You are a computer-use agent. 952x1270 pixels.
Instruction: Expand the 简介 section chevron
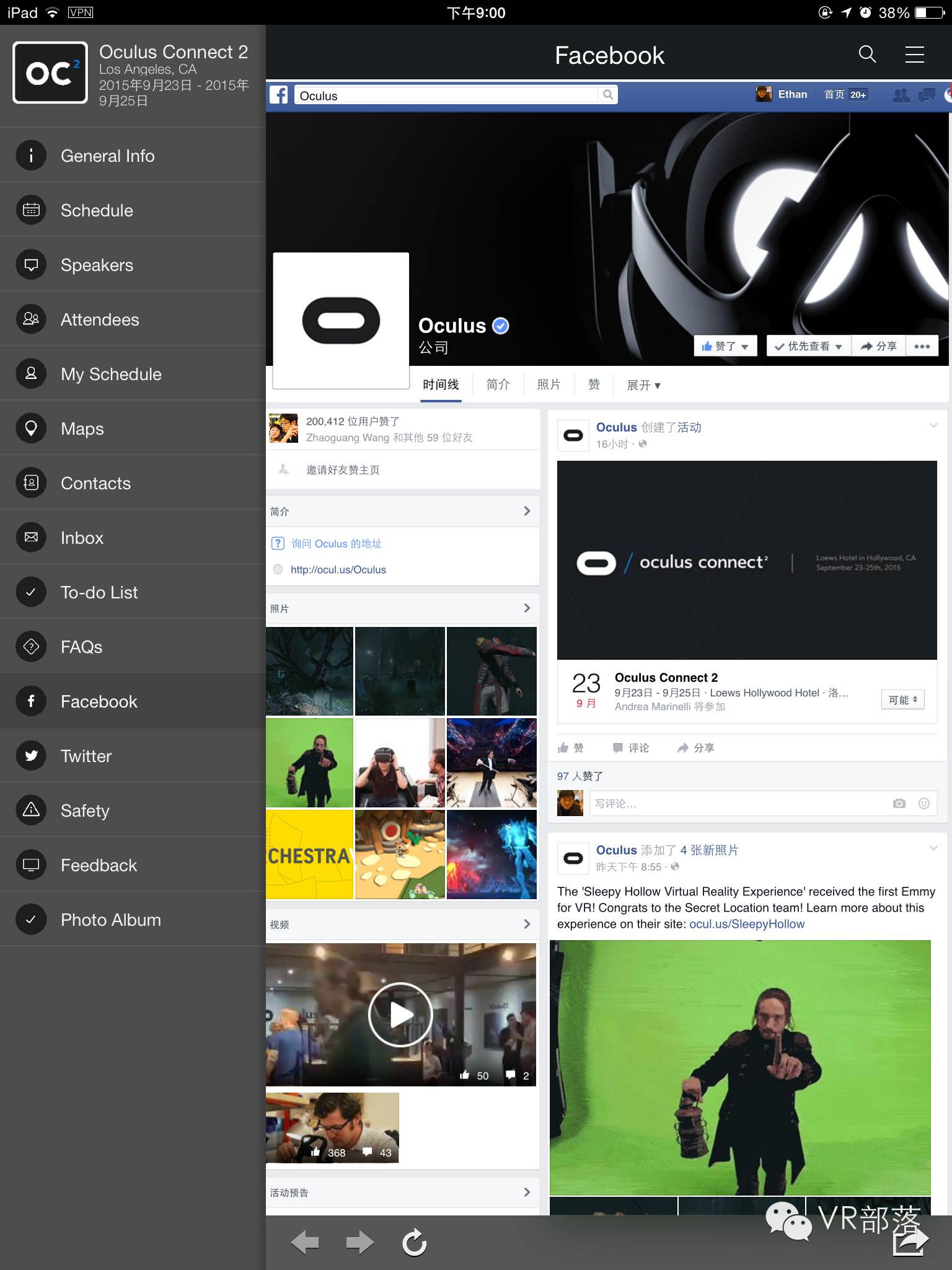(x=527, y=511)
